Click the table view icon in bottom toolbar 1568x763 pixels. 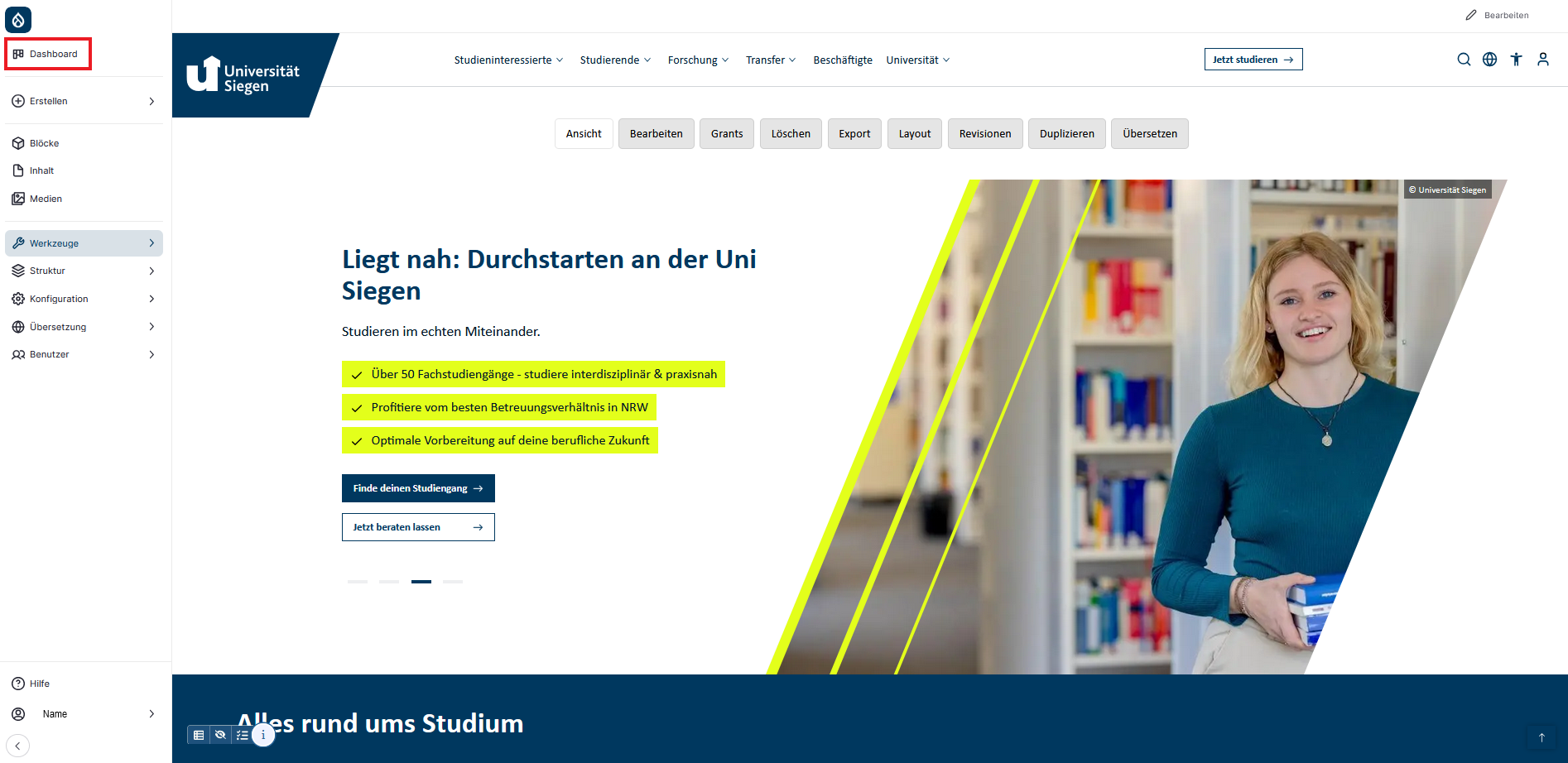pos(199,735)
